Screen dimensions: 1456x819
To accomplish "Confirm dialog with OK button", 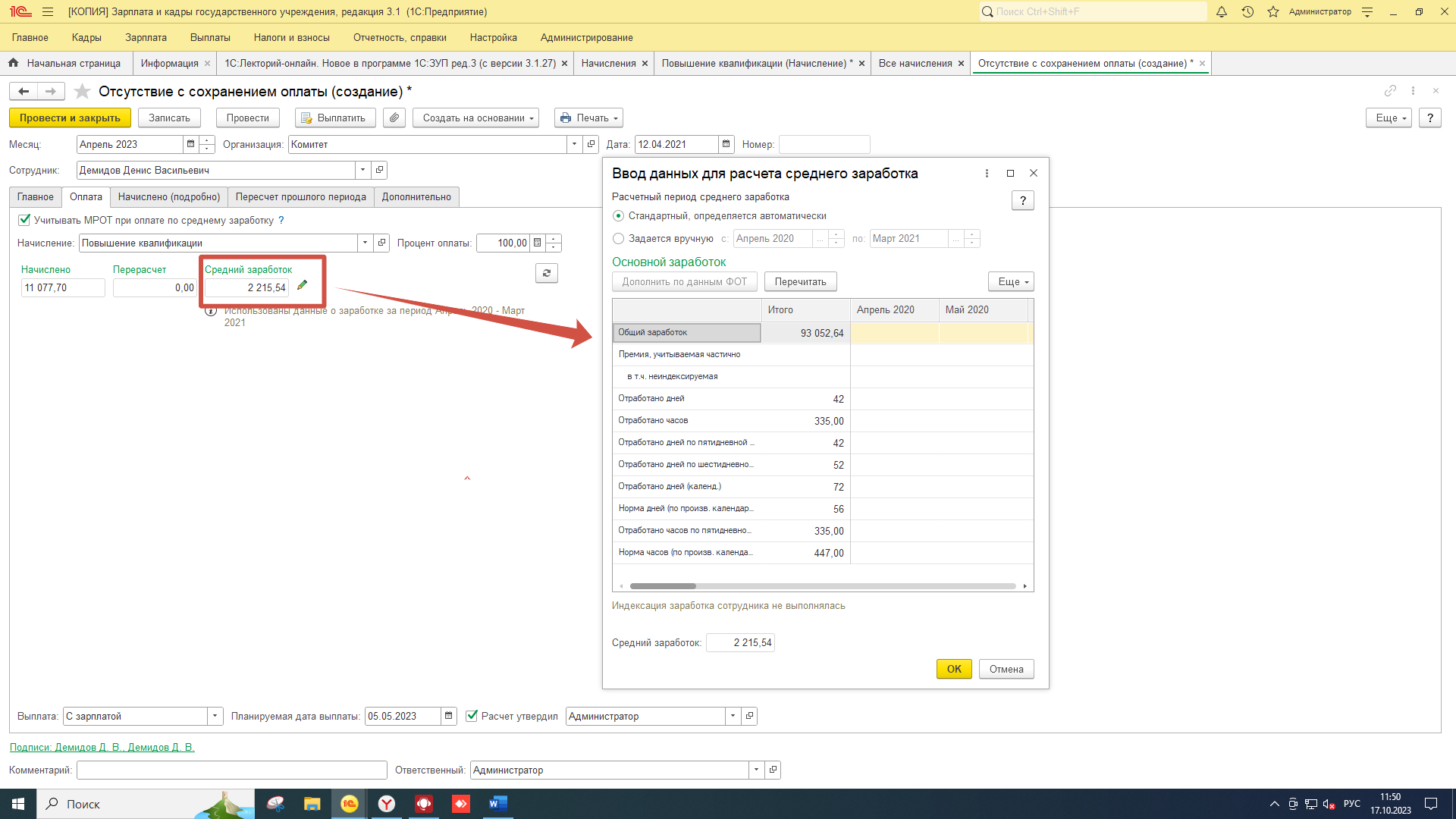I will click(x=954, y=669).
